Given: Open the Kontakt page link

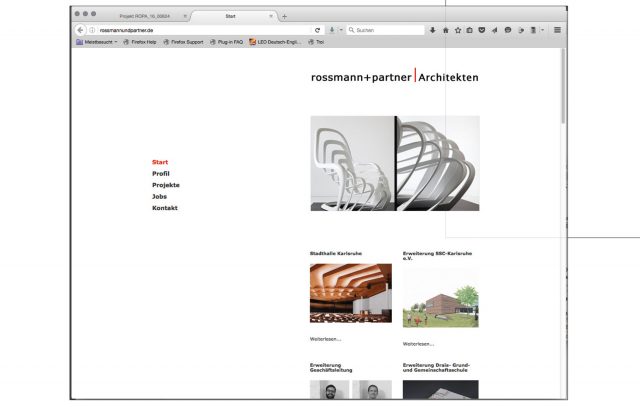Looking at the screenshot, I should point(165,208).
